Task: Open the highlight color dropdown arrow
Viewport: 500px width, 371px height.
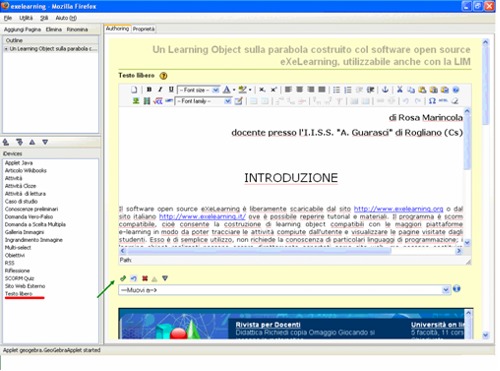Action: [250, 90]
